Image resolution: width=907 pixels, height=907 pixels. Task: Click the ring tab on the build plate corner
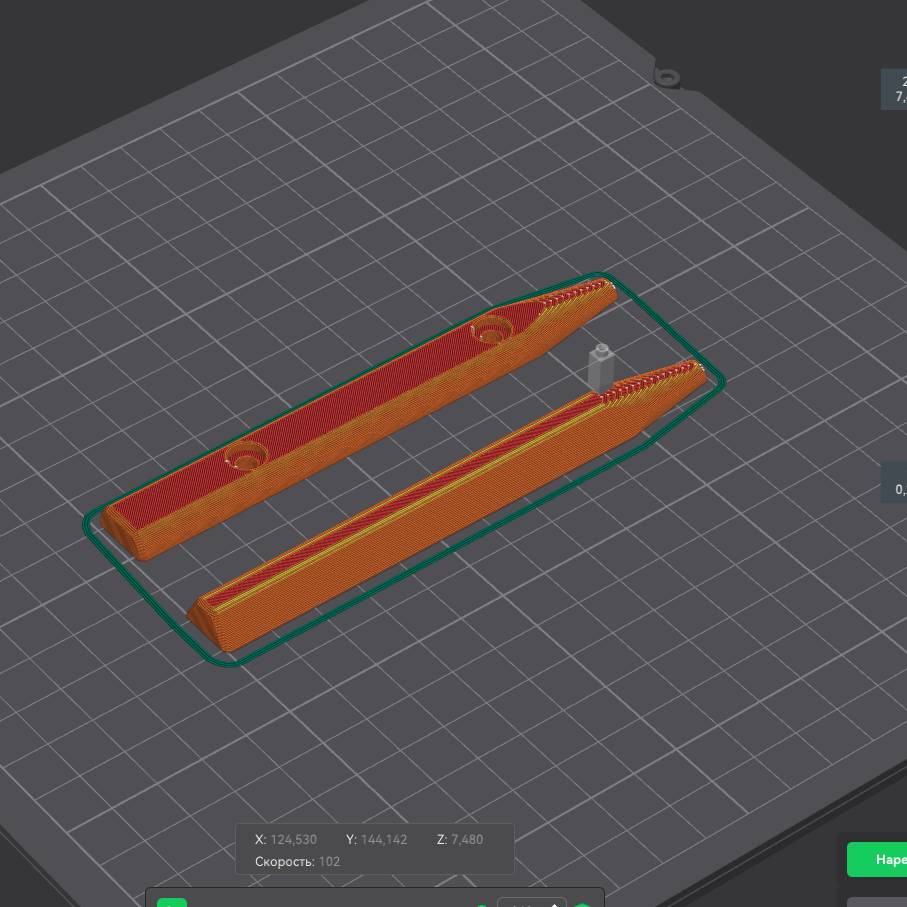(667, 77)
